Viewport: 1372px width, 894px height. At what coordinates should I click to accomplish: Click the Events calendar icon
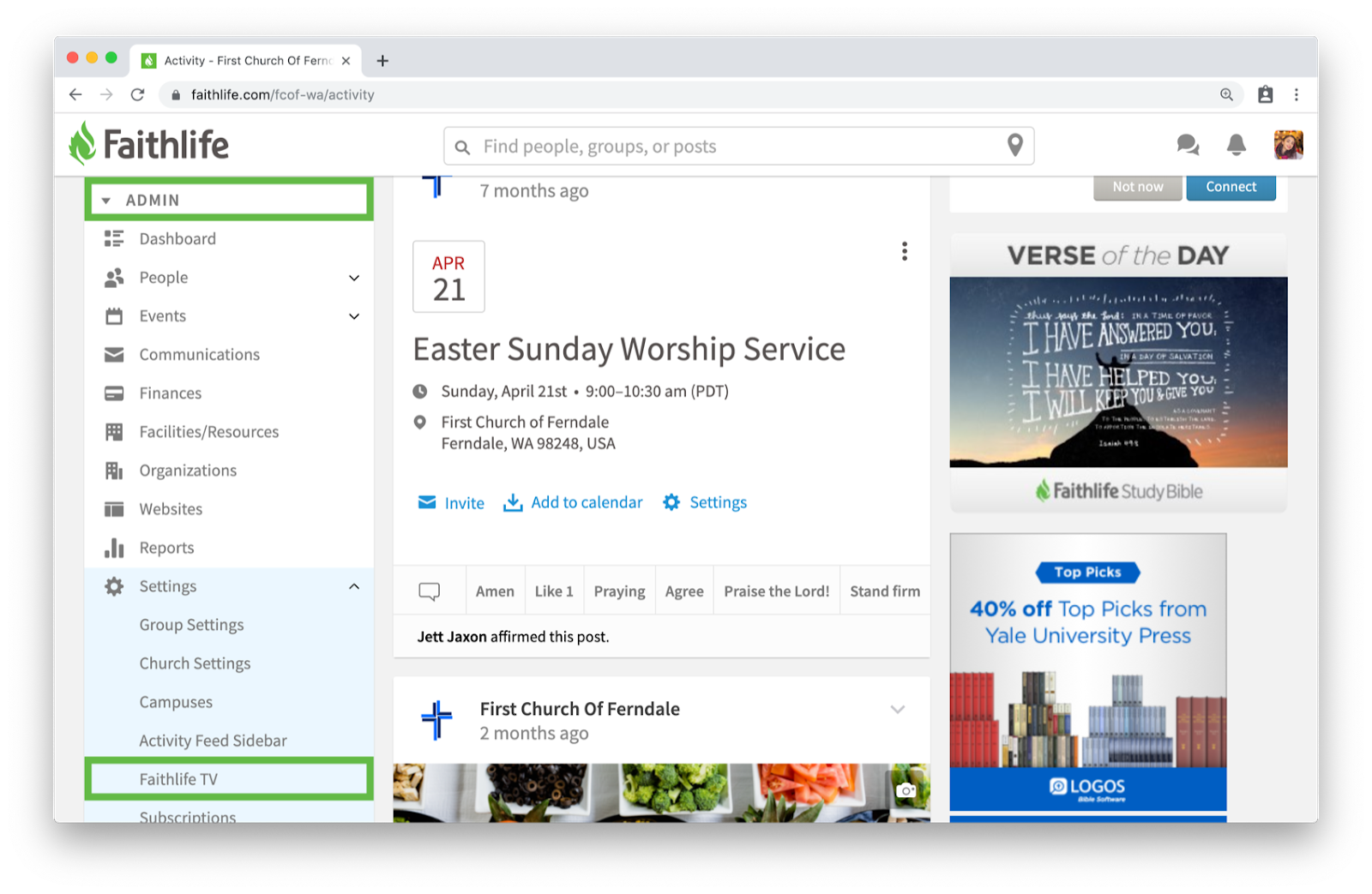point(114,316)
